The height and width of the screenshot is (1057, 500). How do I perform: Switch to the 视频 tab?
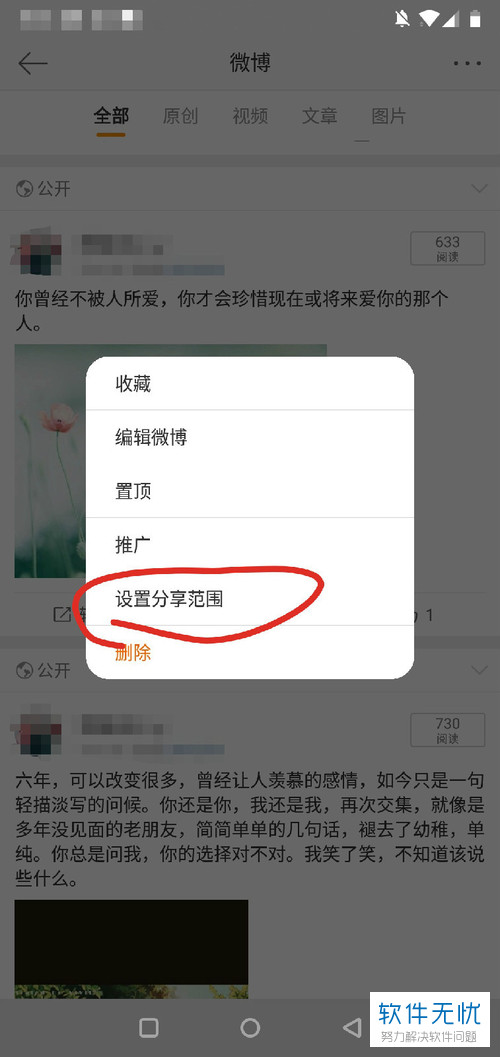(250, 116)
